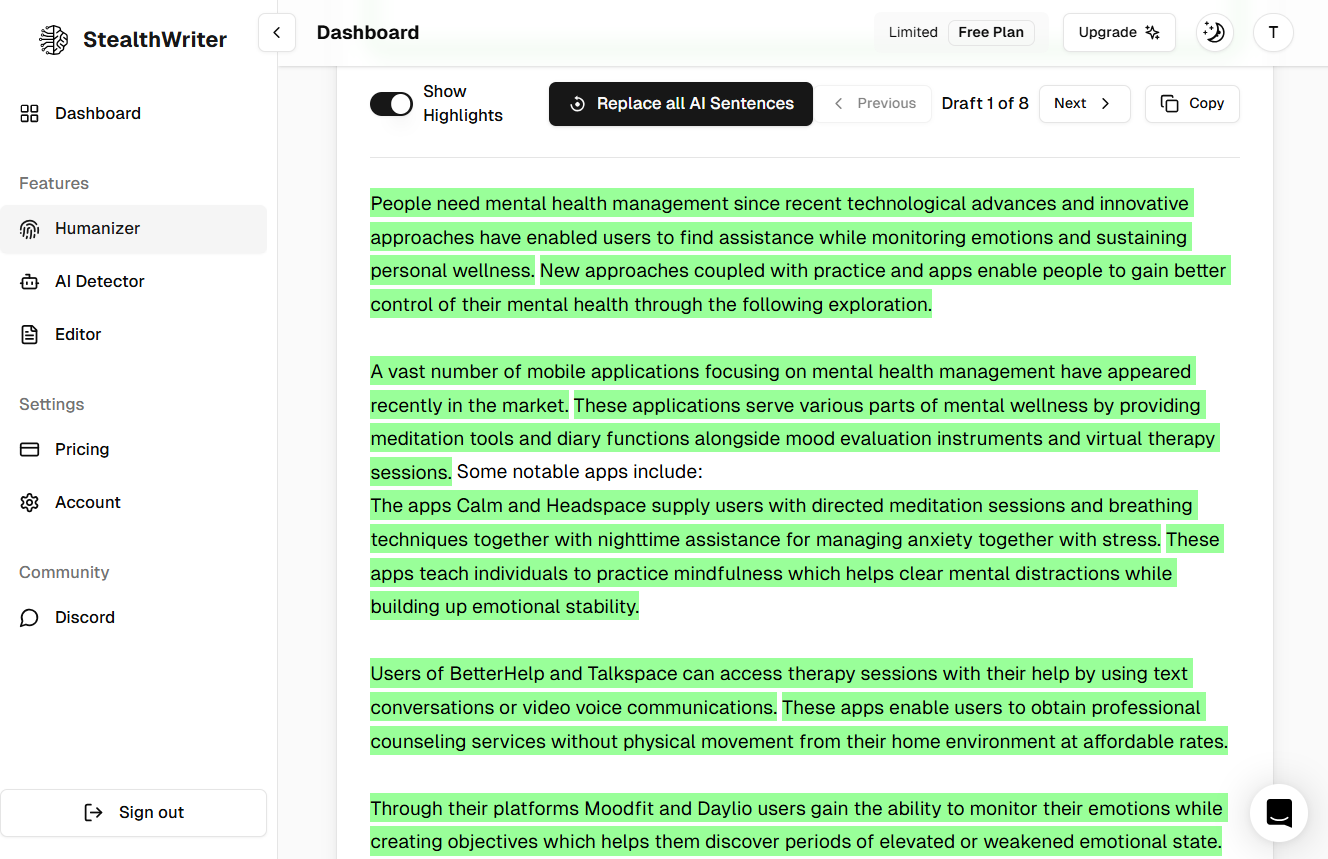Click the Dashboard page title
The image size is (1328, 859).
coord(368,32)
